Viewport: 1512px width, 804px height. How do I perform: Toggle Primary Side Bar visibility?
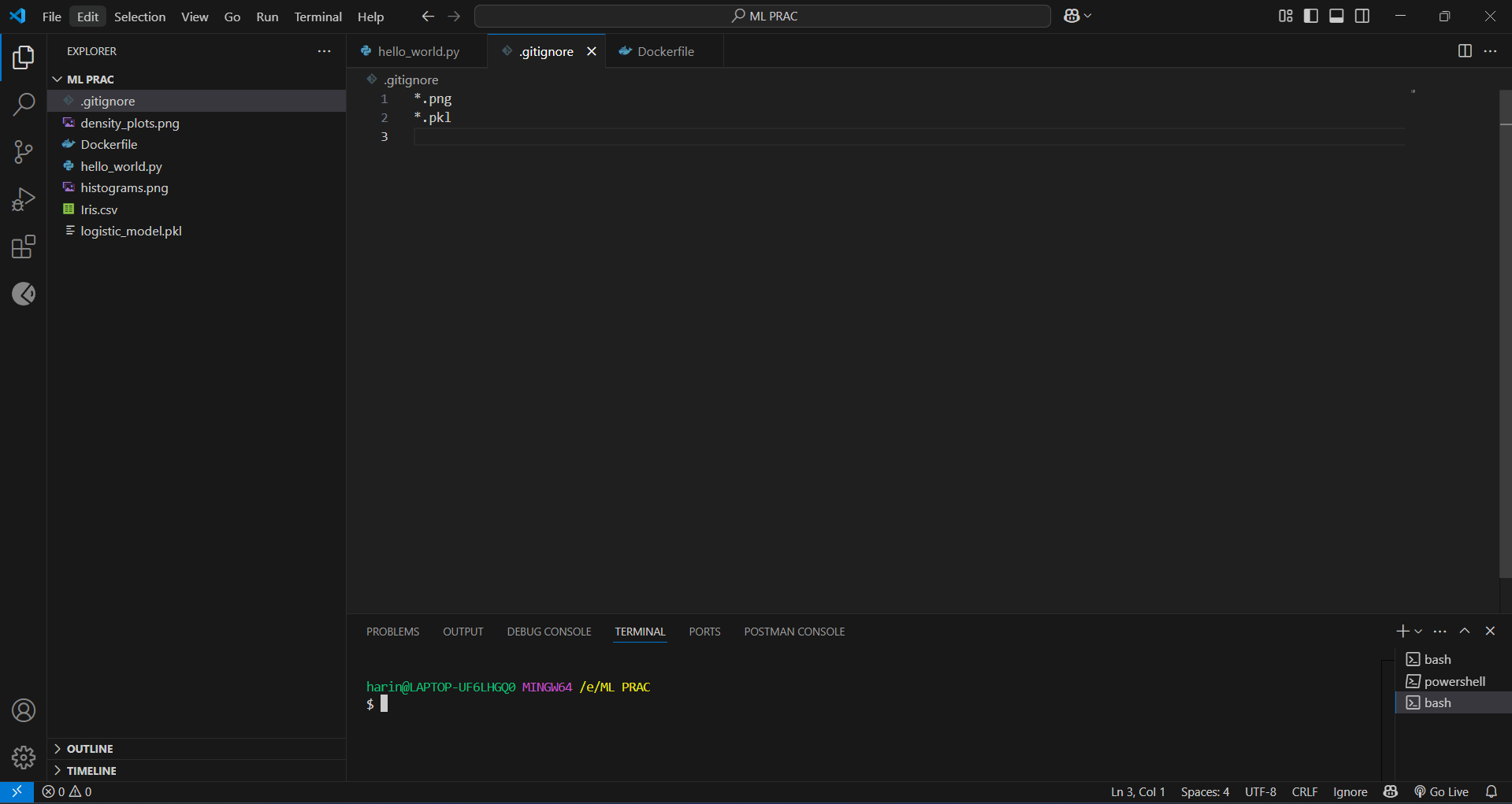[1311, 16]
